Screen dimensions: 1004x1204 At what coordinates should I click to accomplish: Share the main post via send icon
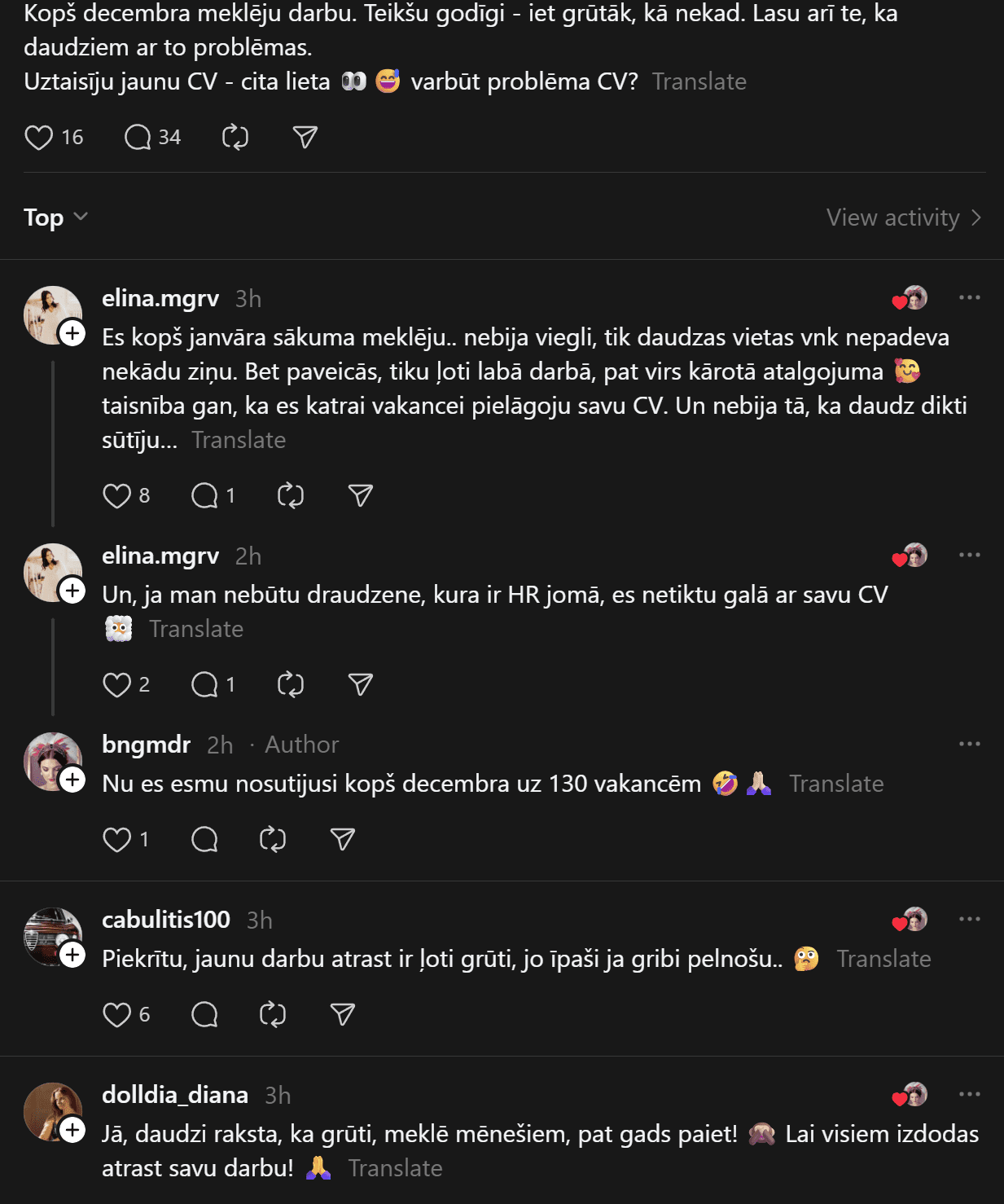305,138
